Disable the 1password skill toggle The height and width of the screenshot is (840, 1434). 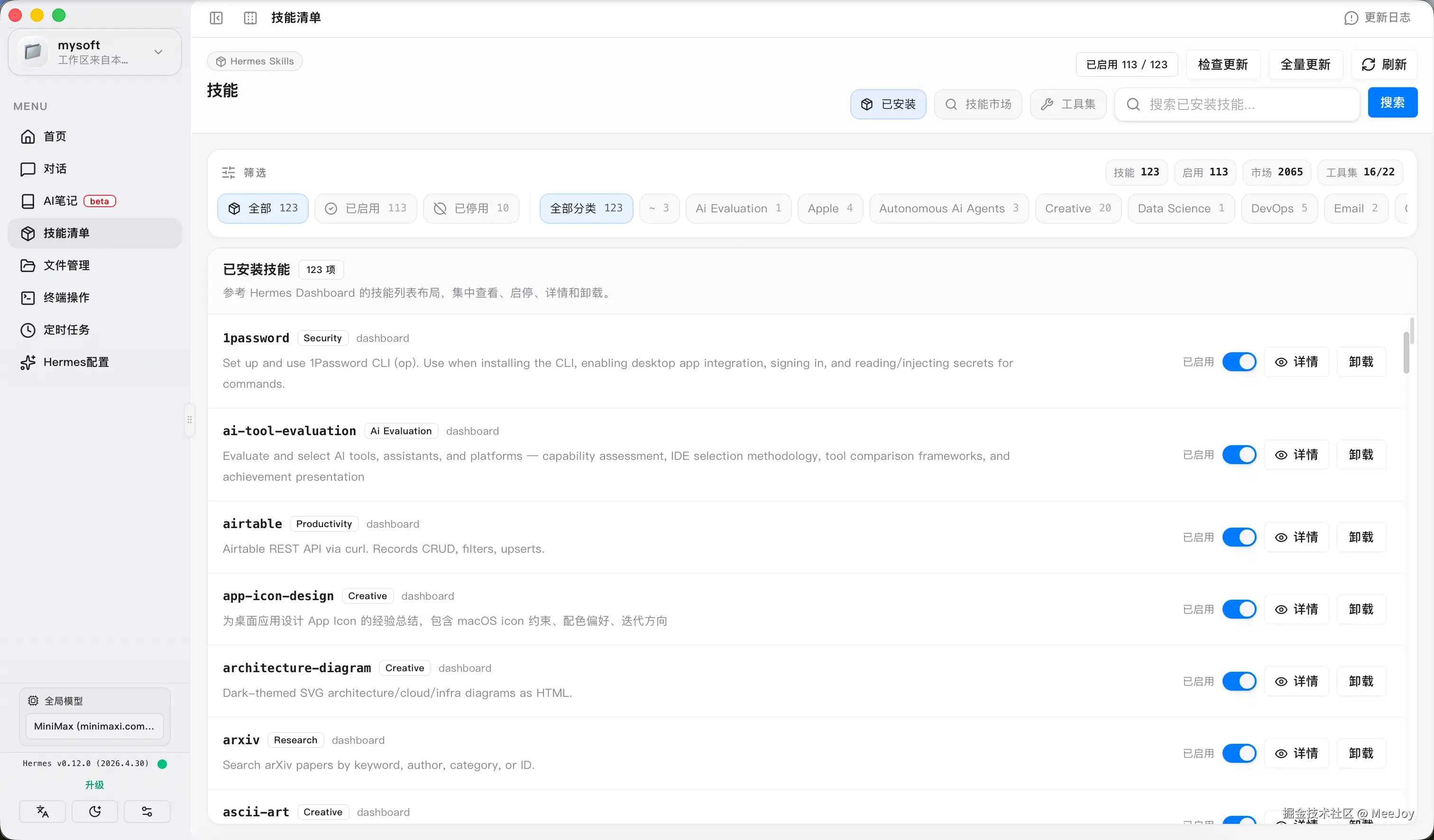(x=1240, y=362)
